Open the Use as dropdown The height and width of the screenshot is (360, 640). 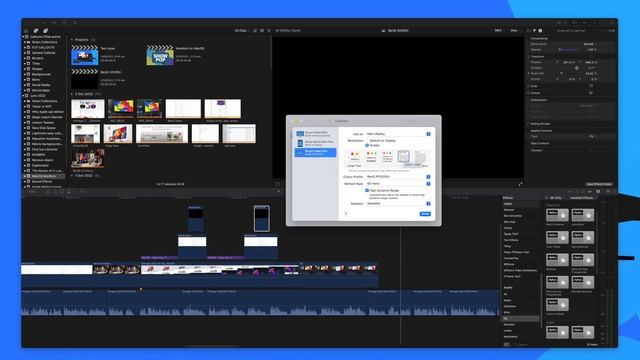click(x=398, y=134)
